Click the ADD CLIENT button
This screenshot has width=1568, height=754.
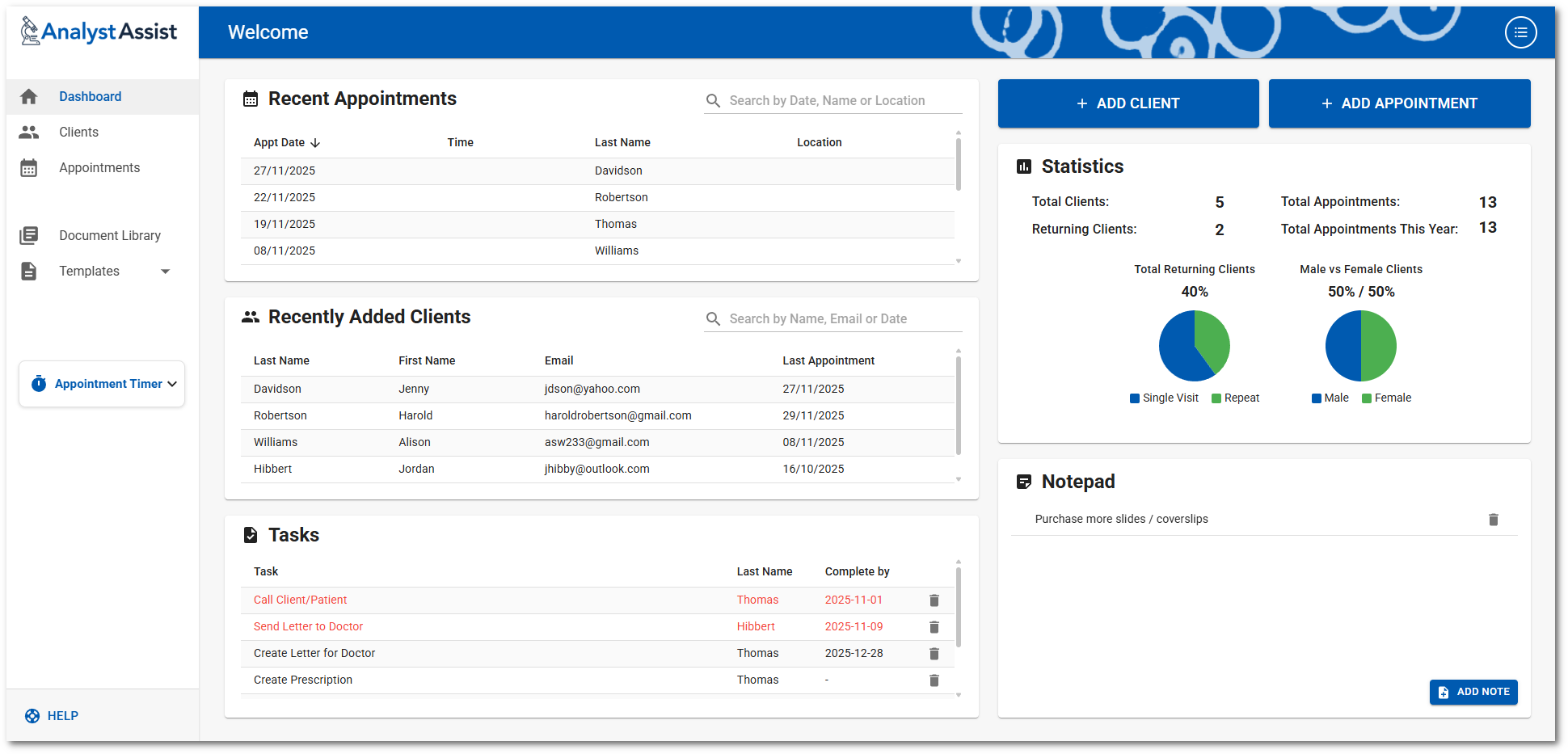(1128, 103)
